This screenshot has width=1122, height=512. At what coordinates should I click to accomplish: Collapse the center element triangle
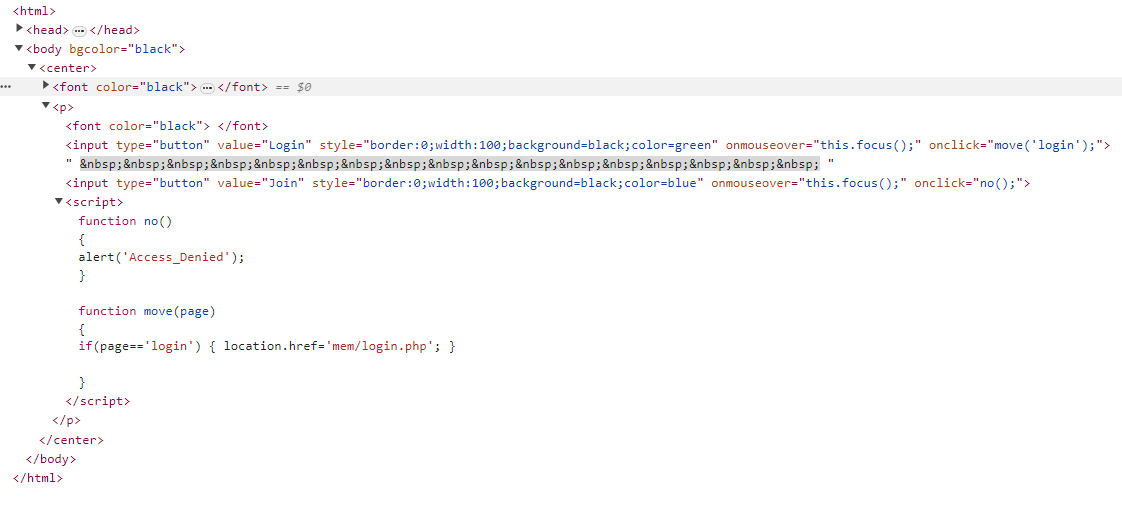point(32,67)
